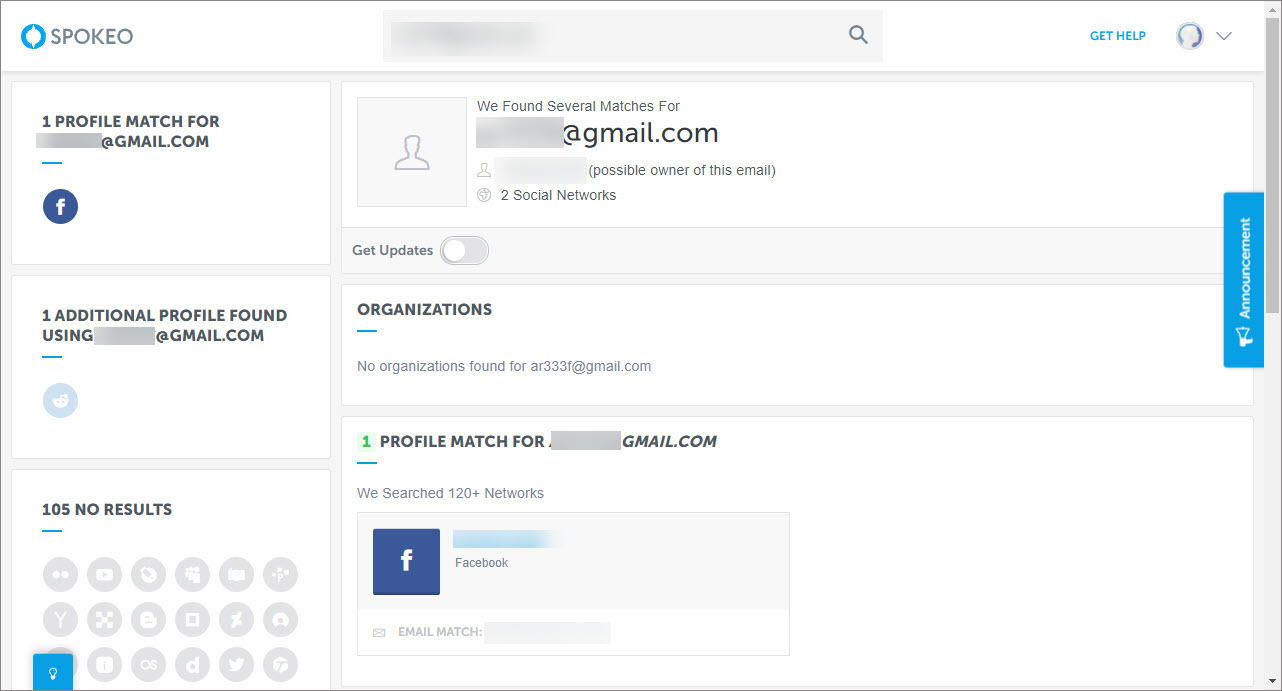Click the blurred possible owner name

tap(540, 170)
